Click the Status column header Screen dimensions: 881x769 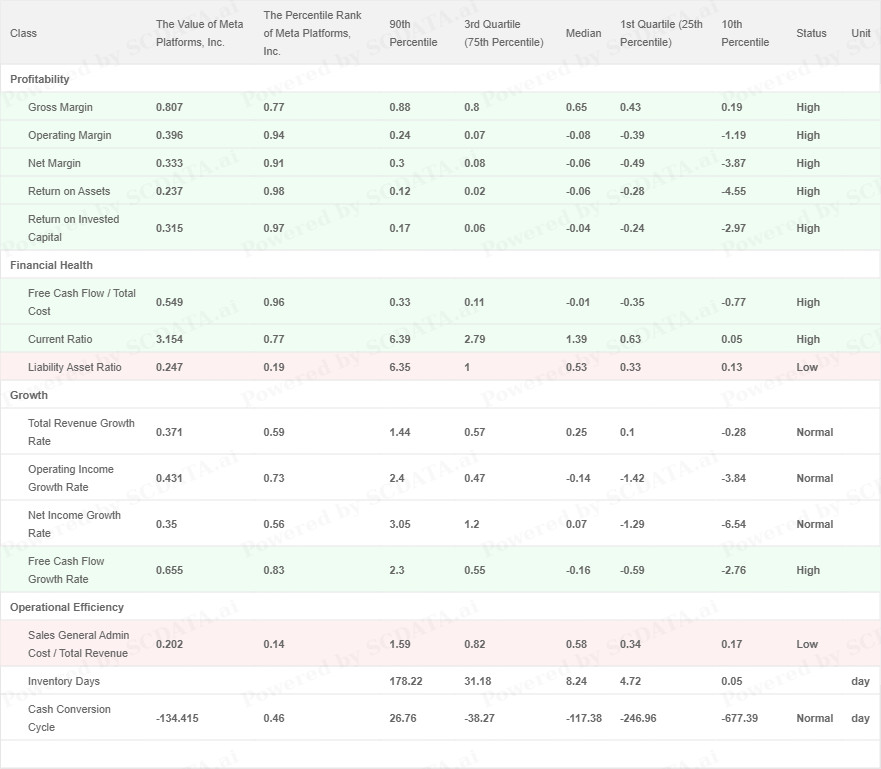click(x=811, y=33)
